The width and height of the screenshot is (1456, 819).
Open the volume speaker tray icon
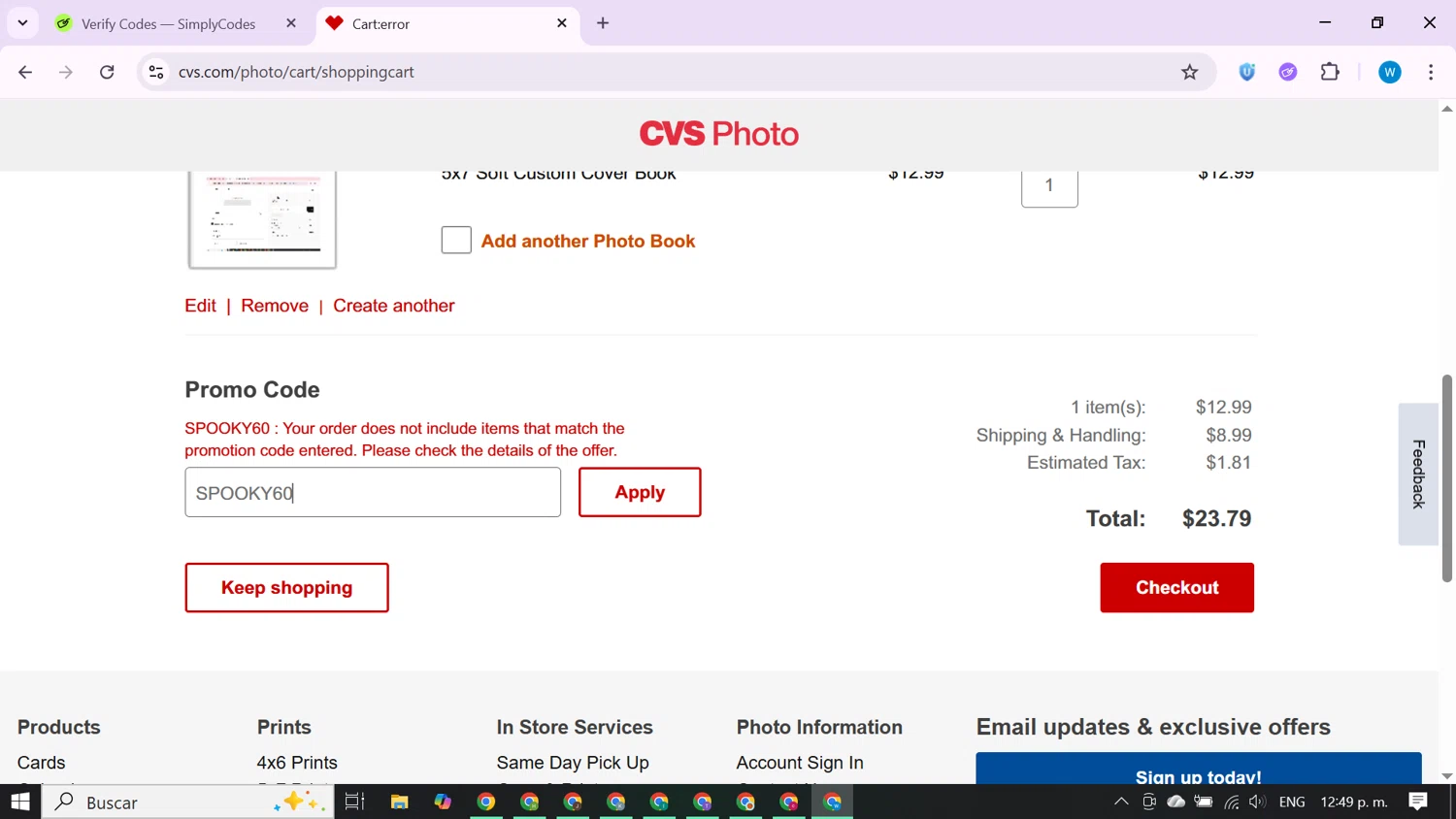click(1258, 802)
